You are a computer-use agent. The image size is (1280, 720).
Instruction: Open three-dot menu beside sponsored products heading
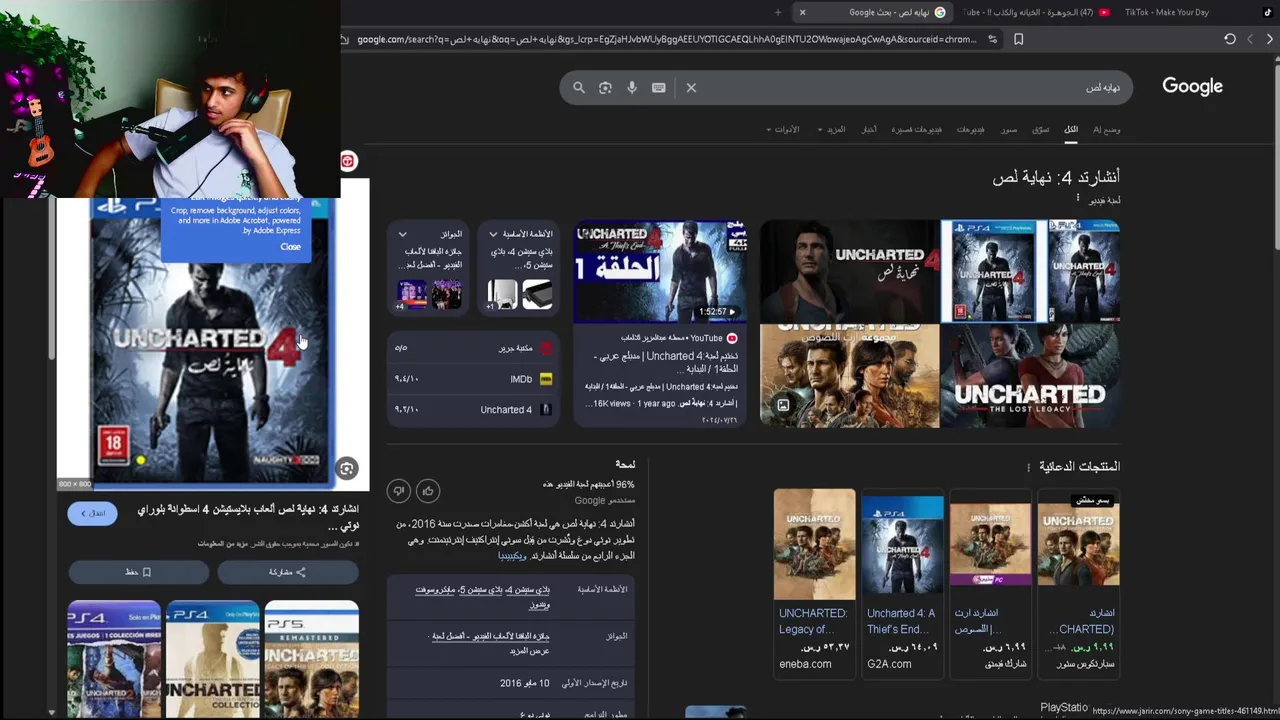point(1028,467)
